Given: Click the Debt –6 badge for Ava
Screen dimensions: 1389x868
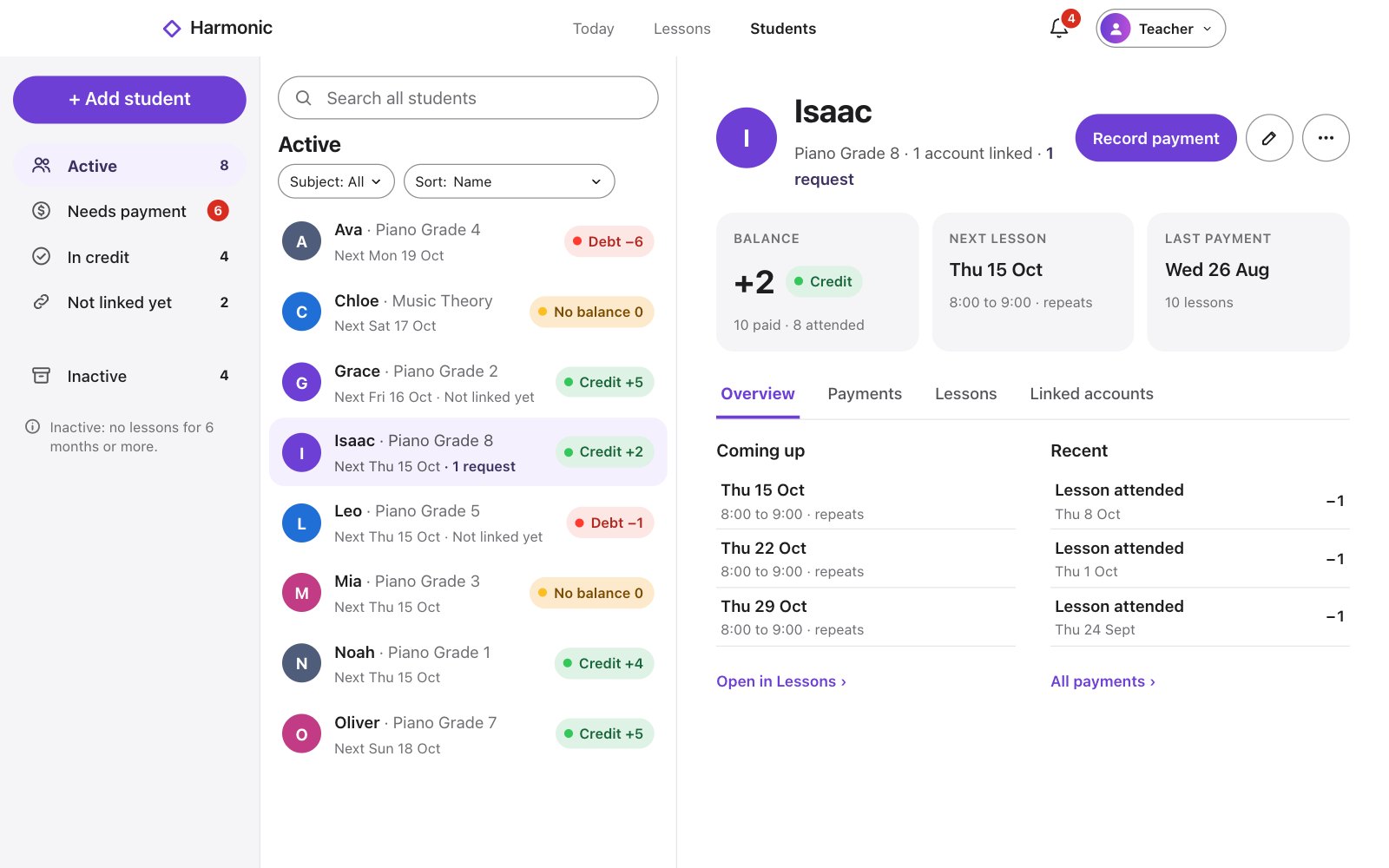Looking at the screenshot, I should [609, 241].
